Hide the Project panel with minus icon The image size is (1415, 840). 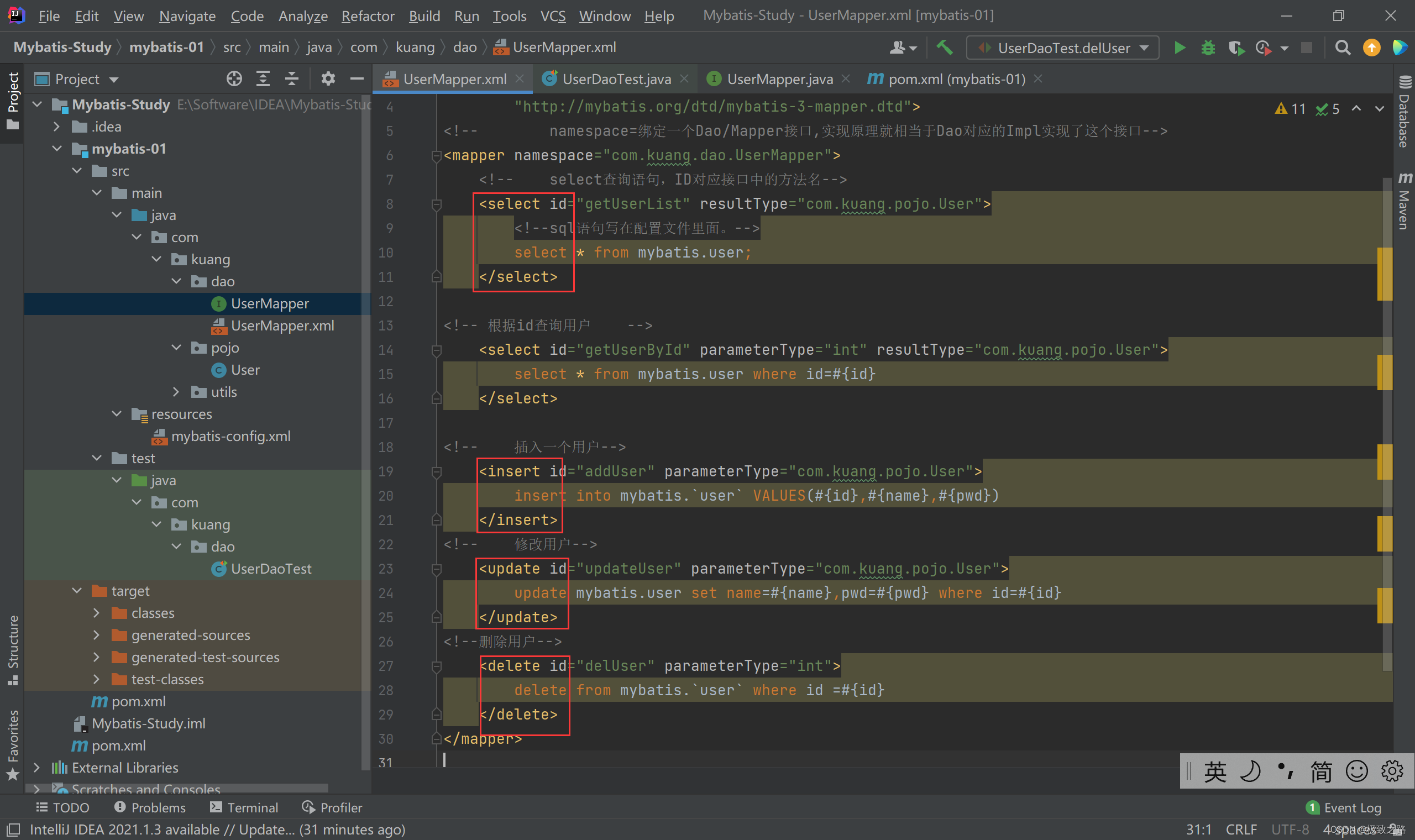coord(357,78)
